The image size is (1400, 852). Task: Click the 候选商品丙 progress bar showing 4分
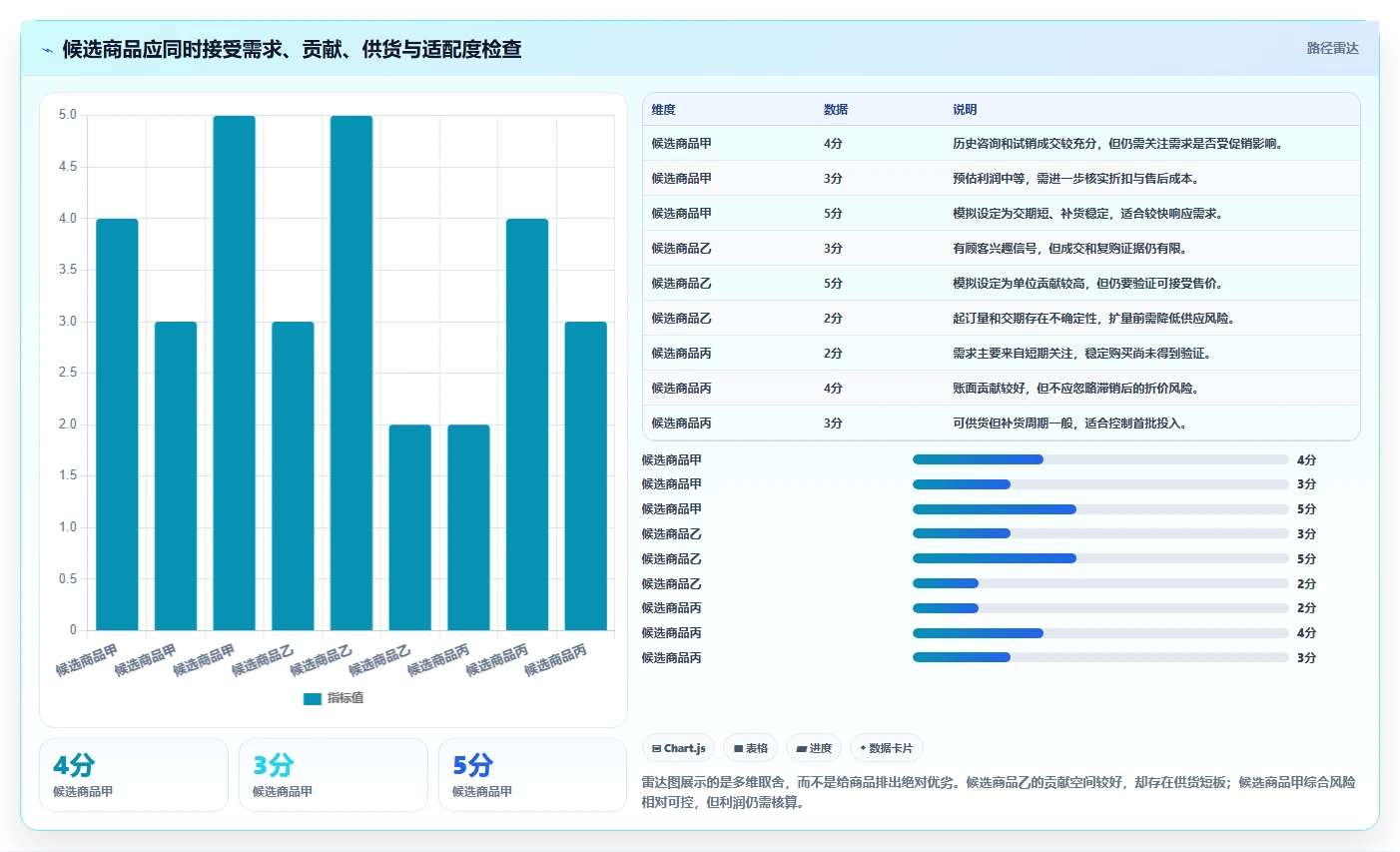1100,633
